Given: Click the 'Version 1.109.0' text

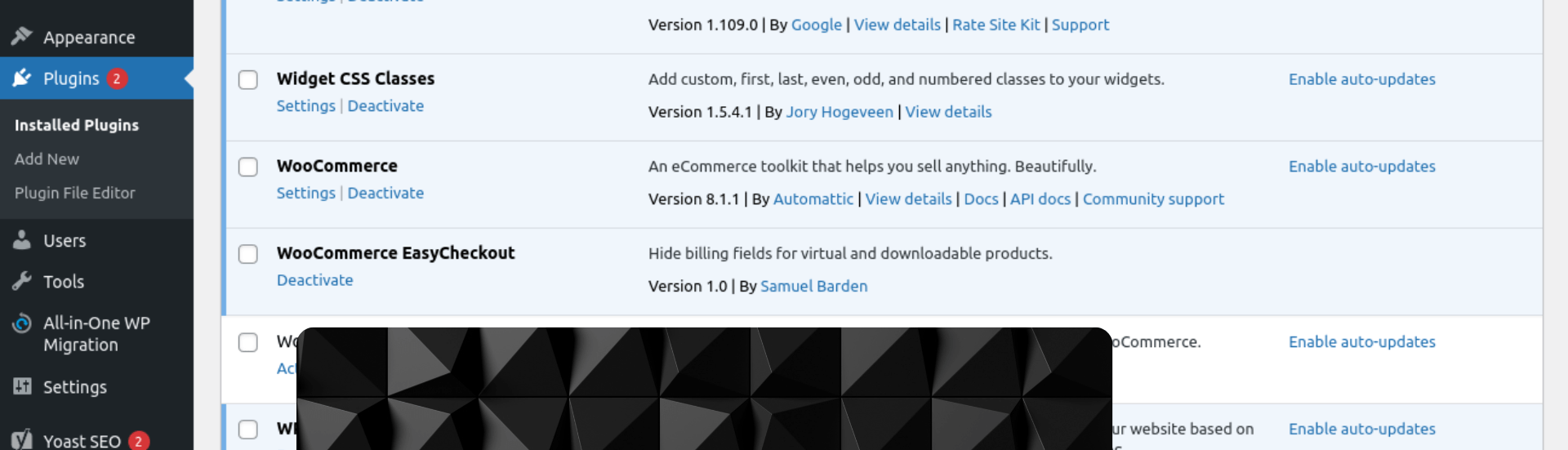Looking at the screenshot, I should tap(703, 25).
